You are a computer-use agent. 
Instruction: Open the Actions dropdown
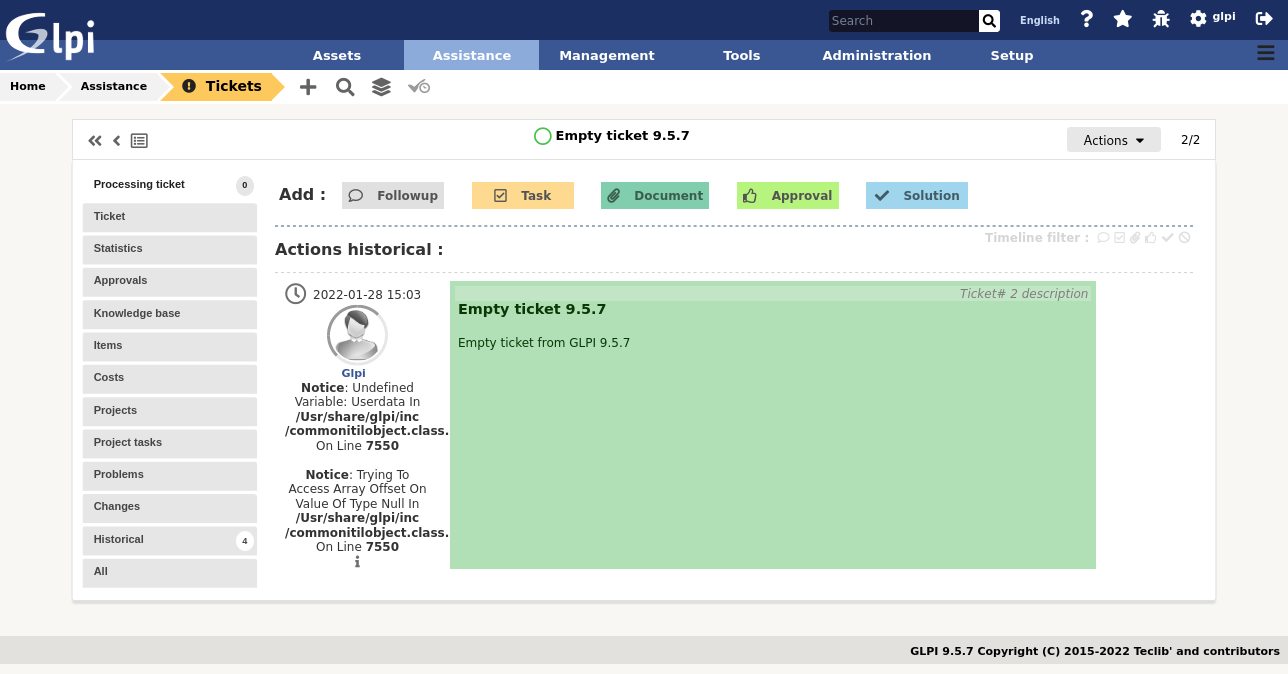point(1113,140)
